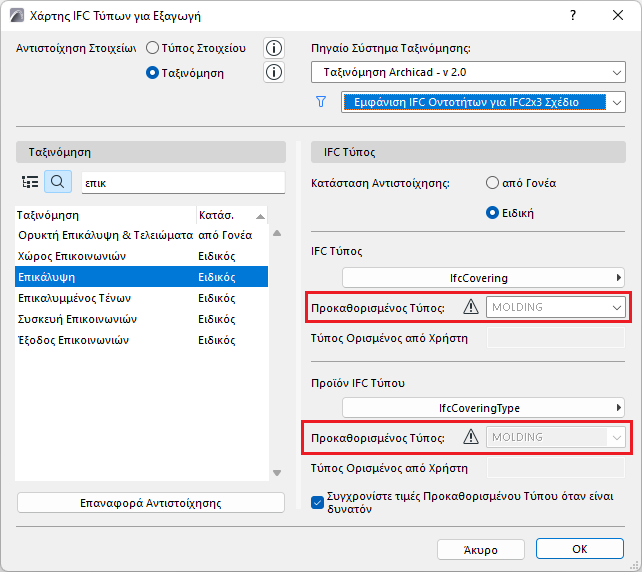This screenshot has width=642, height=572.
Task: Select the Τύπος Στοιχείου radio option
Action: 153,48
